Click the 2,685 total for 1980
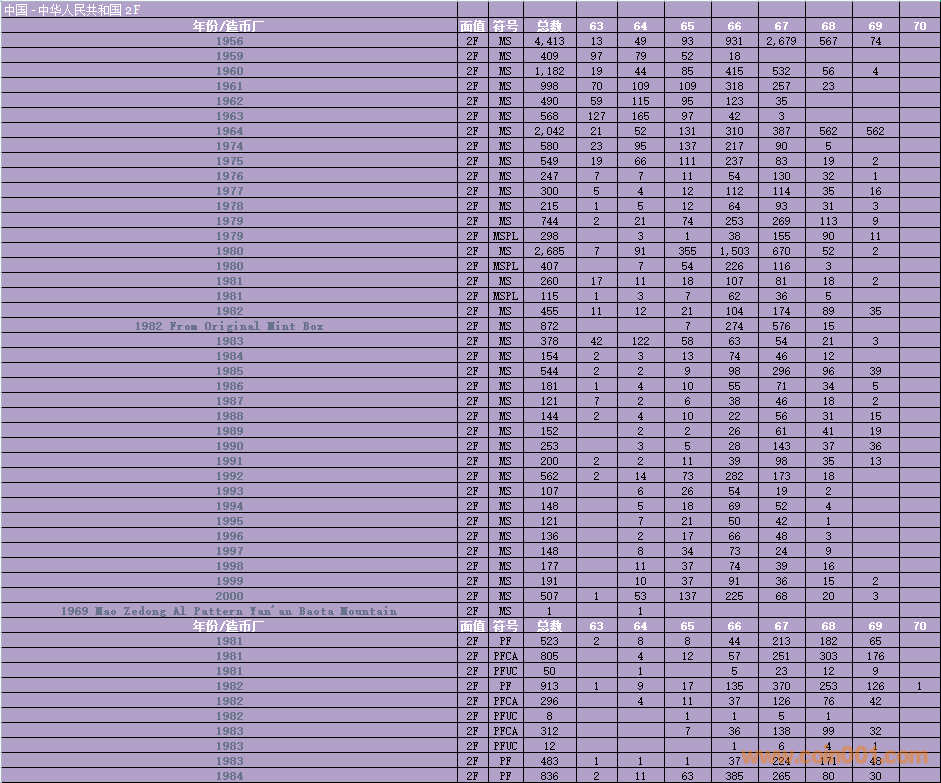941x783 pixels. (x=549, y=251)
